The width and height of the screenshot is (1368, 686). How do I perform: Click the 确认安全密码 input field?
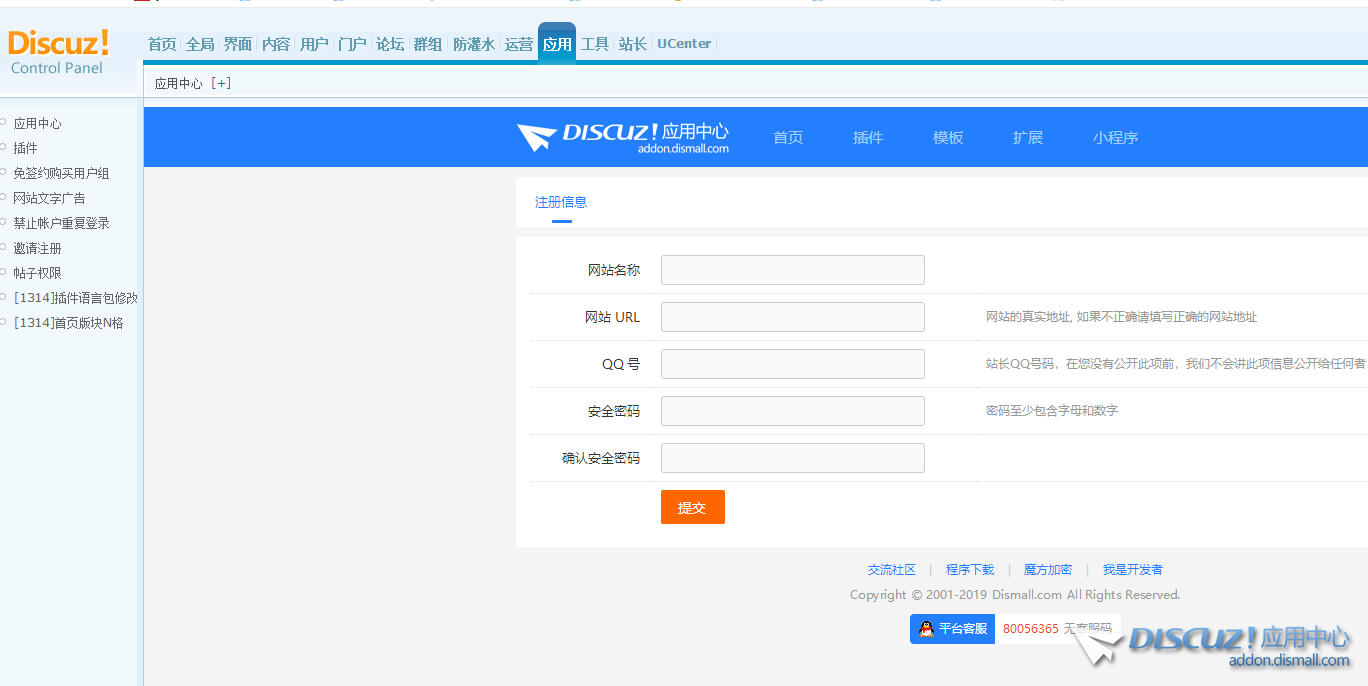click(792, 458)
